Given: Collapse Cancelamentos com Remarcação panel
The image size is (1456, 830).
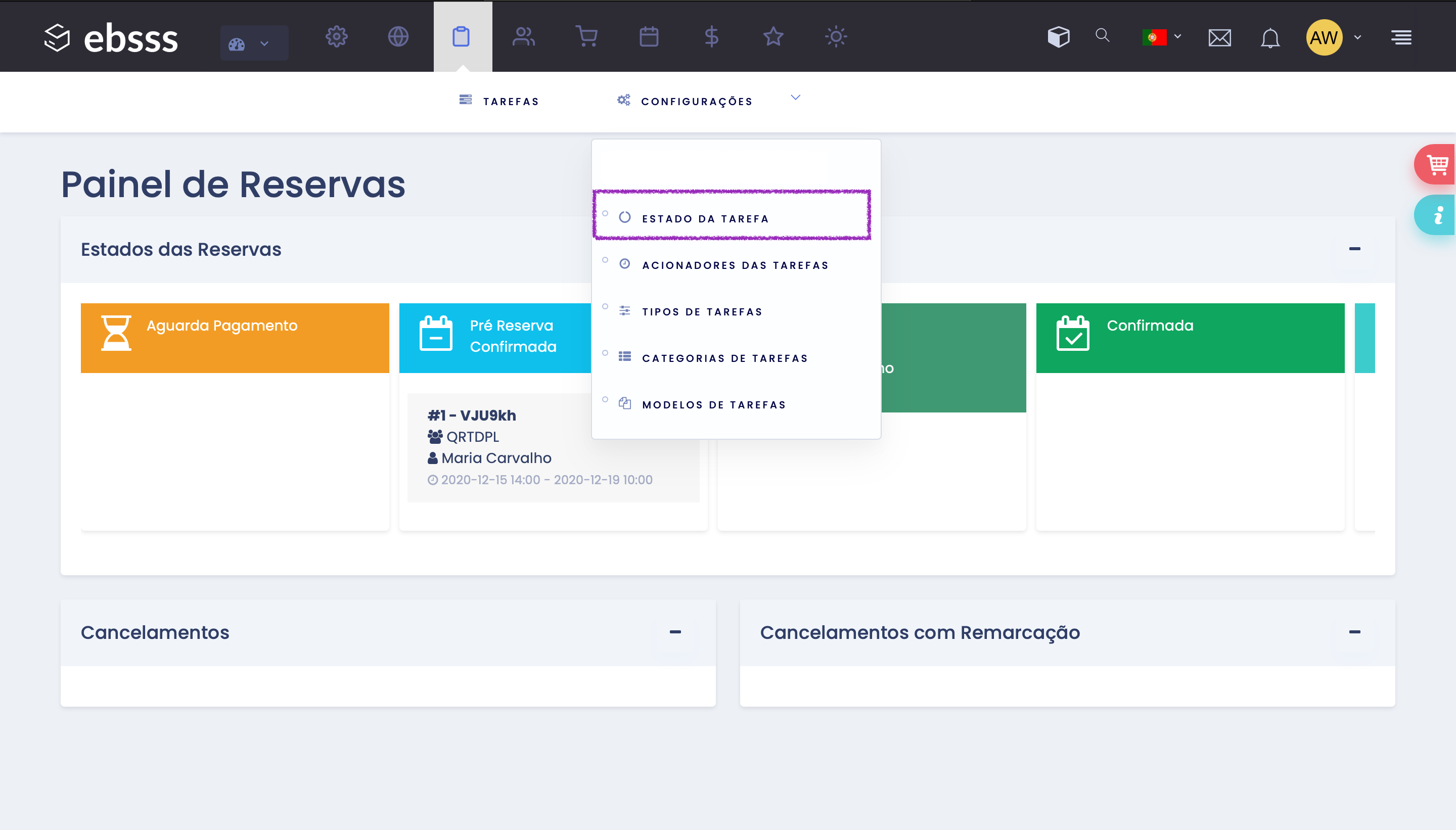Looking at the screenshot, I should (x=1354, y=632).
